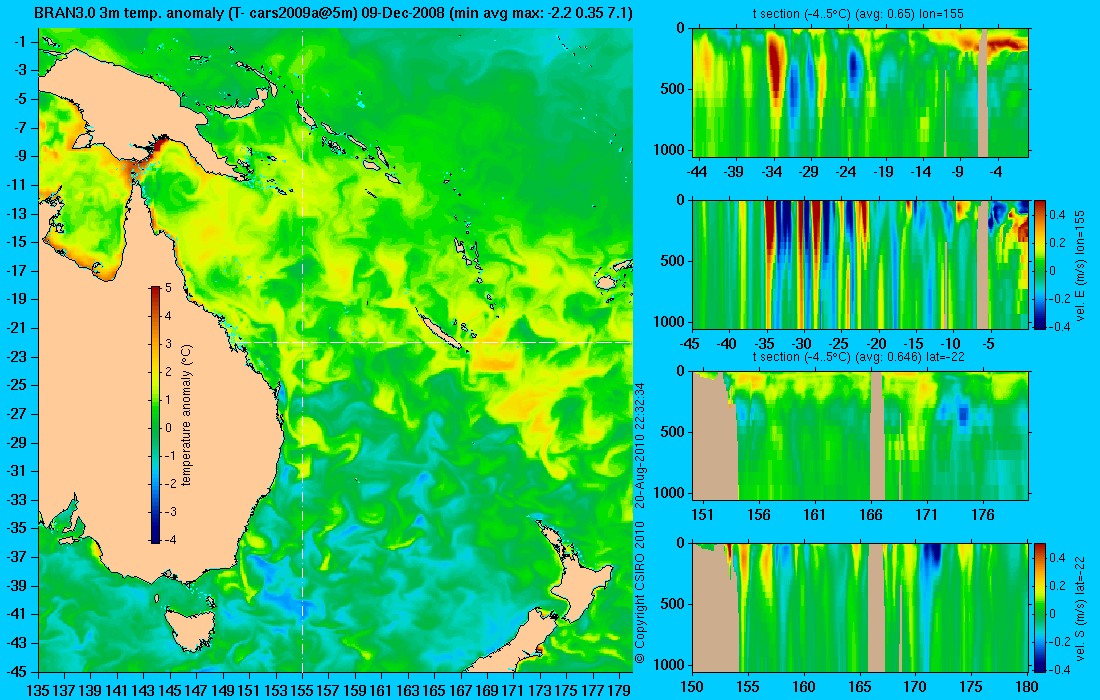Image resolution: width=1100 pixels, height=700 pixels.
Task: Click the 'temperature anomaly (°C)' colorbar label
Action: (187, 415)
